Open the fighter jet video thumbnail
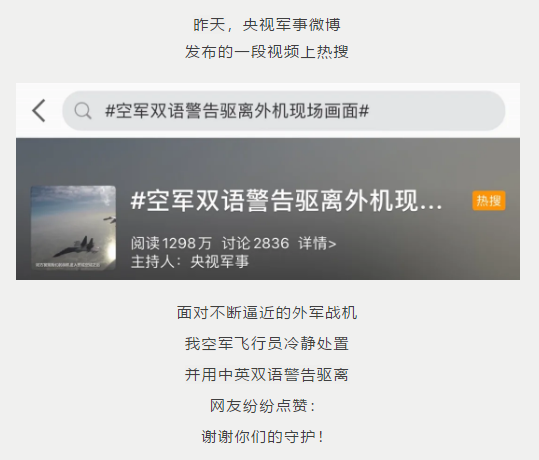 point(73,228)
